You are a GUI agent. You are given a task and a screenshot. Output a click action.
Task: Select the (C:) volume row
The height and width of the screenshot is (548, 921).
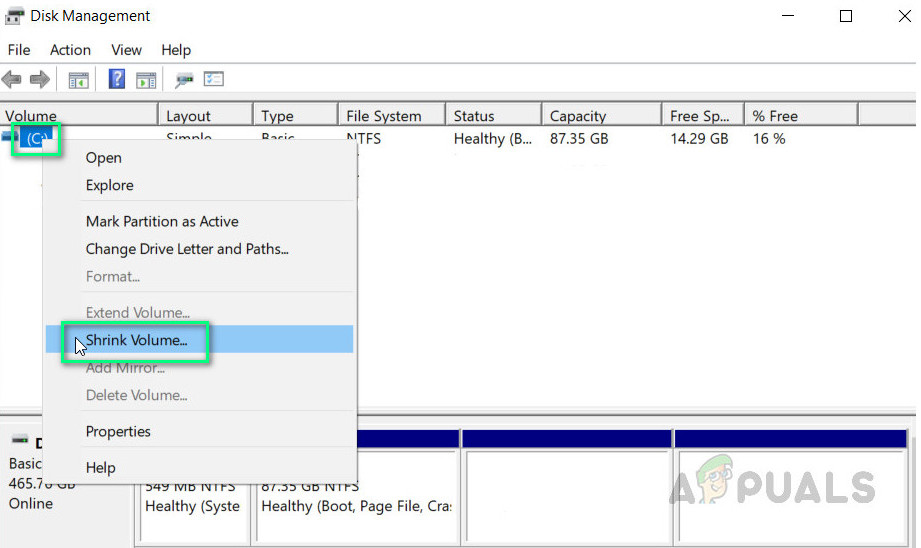click(36, 139)
